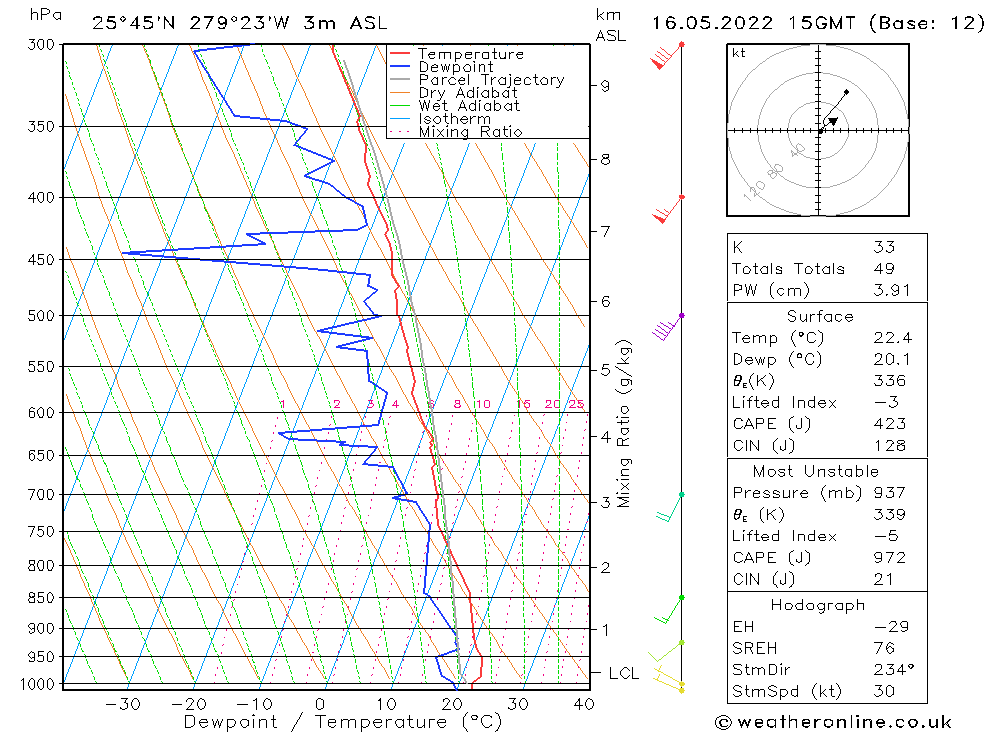Click the red wind barb at 400 hPa
The width and height of the screenshot is (1000, 733).
pyautogui.click(x=668, y=209)
